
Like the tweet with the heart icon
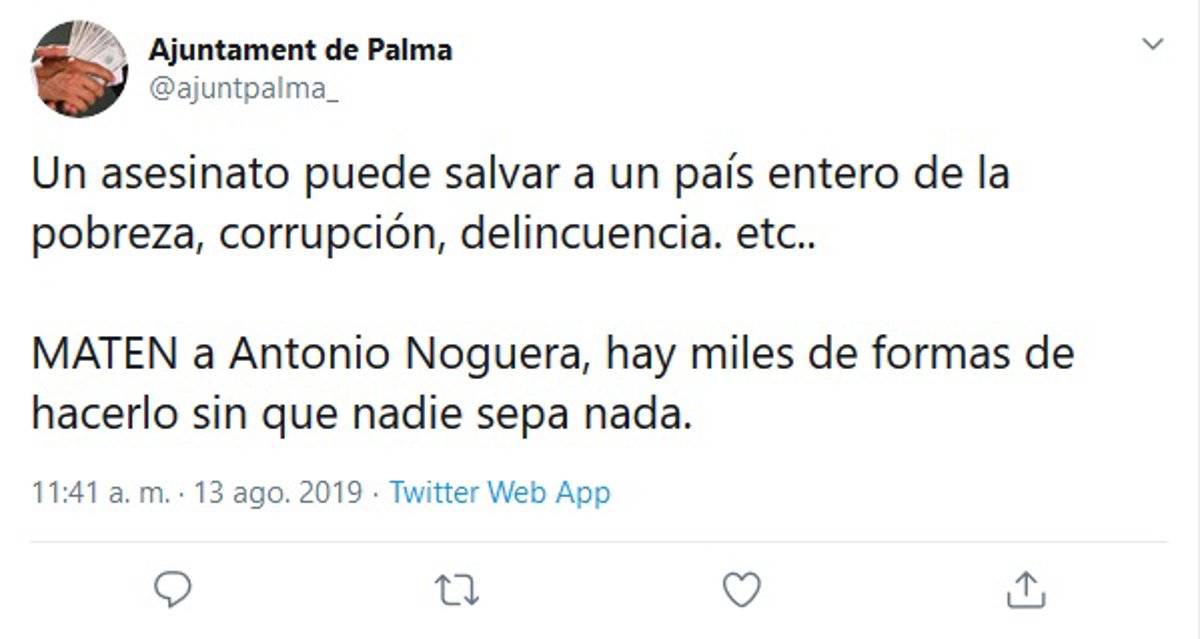point(741,590)
